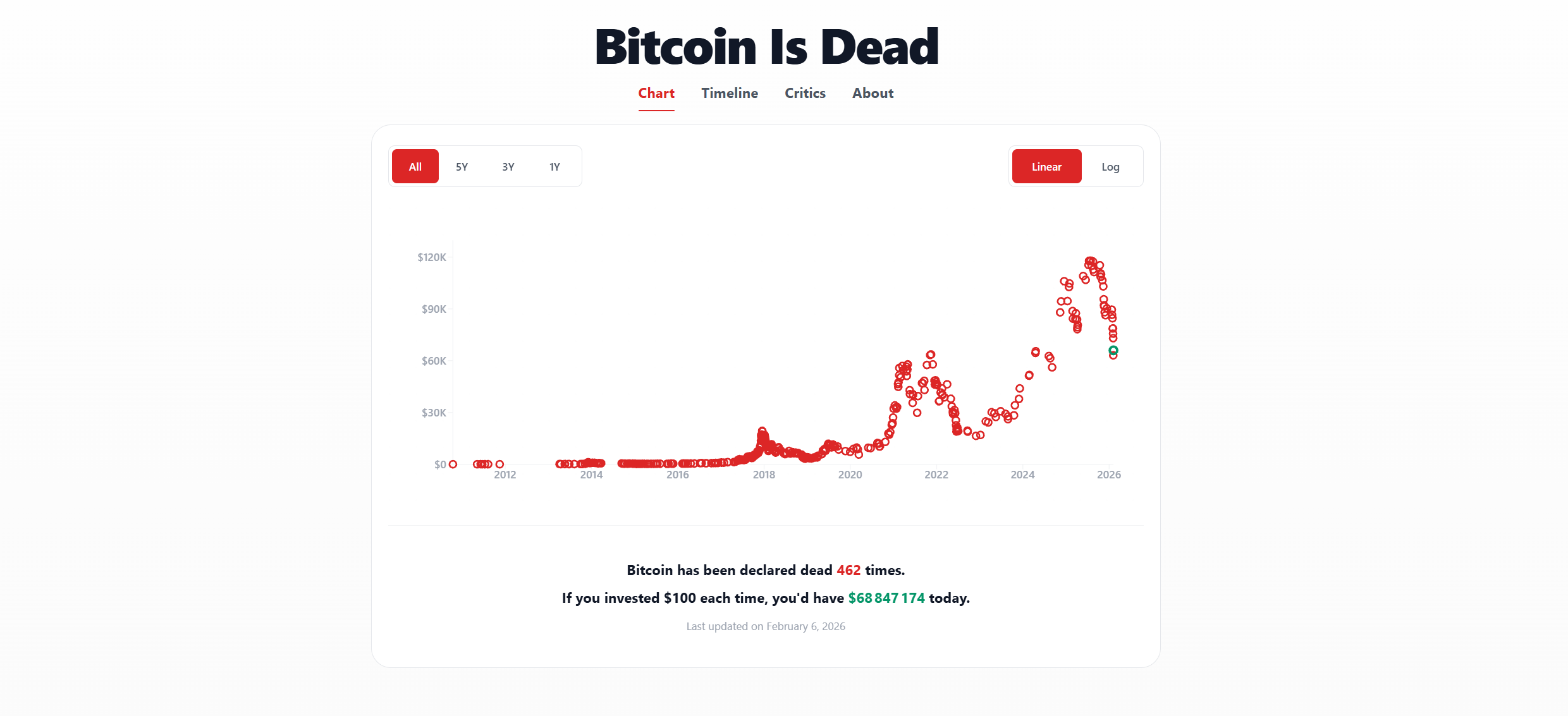Open the Critics tab
The image size is (1568, 716).
(805, 94)
